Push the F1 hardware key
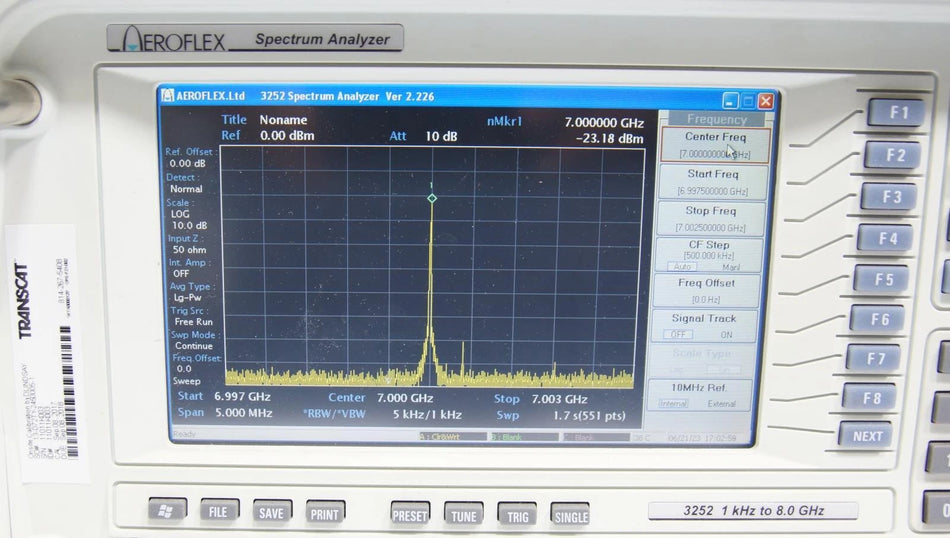The width and height of the screenshot is (950, 538). [x=898, y=113]
